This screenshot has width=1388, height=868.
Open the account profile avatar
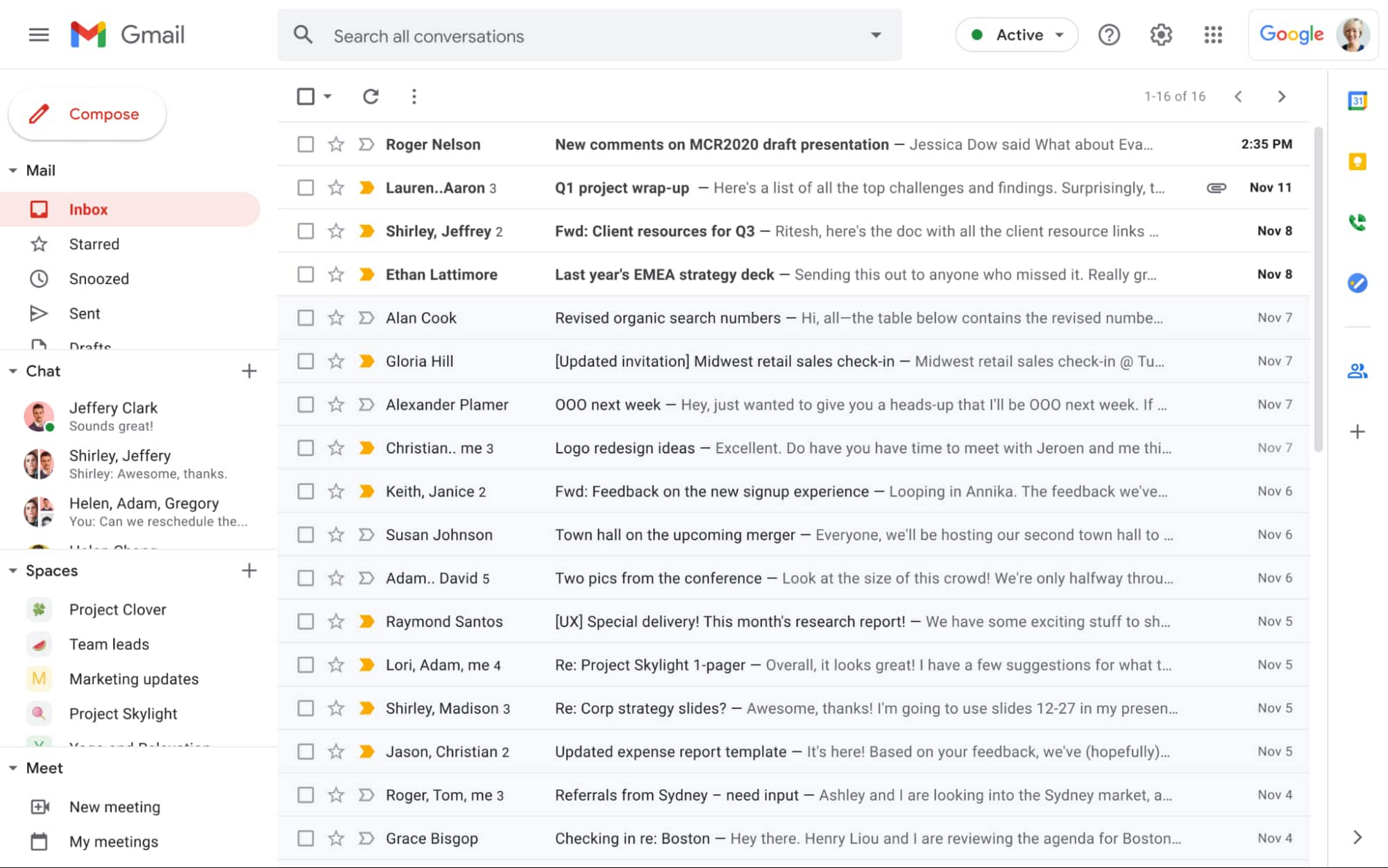(x=1353, y=35)
